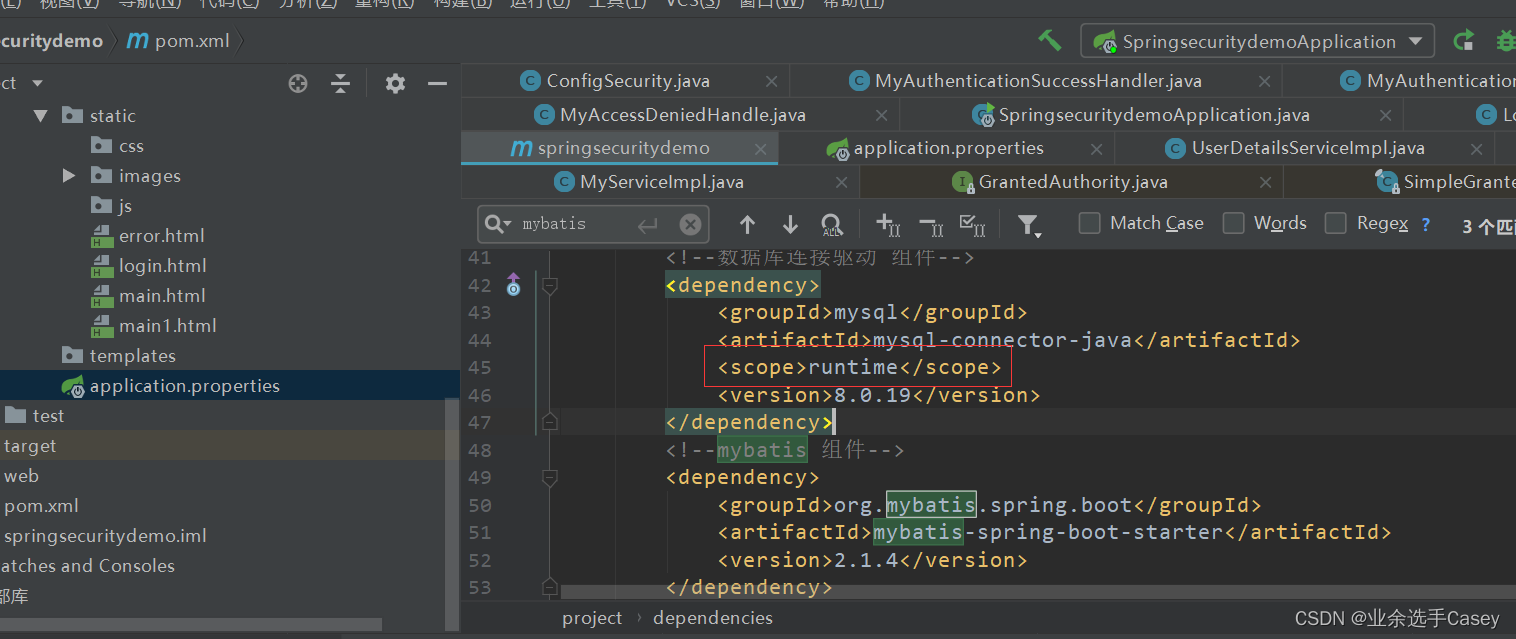Switch to the MyServiceImpl.java tab
The width and height of the screenshot is (1516, 639).
(662, 183)
